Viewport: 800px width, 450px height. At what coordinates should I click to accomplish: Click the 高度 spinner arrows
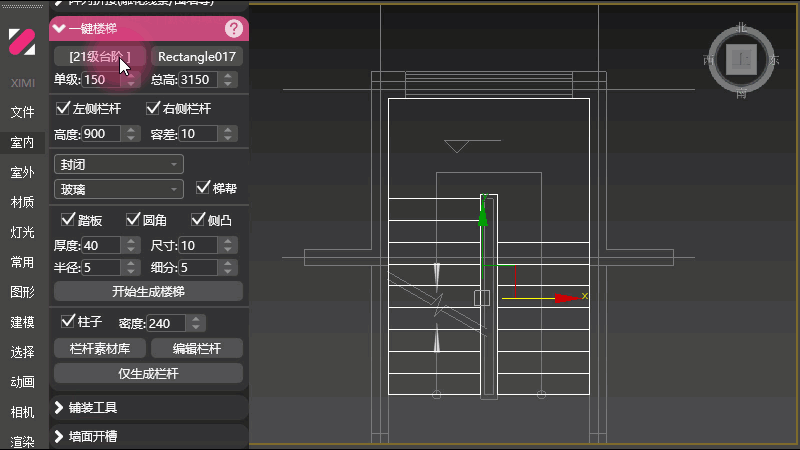131,134
